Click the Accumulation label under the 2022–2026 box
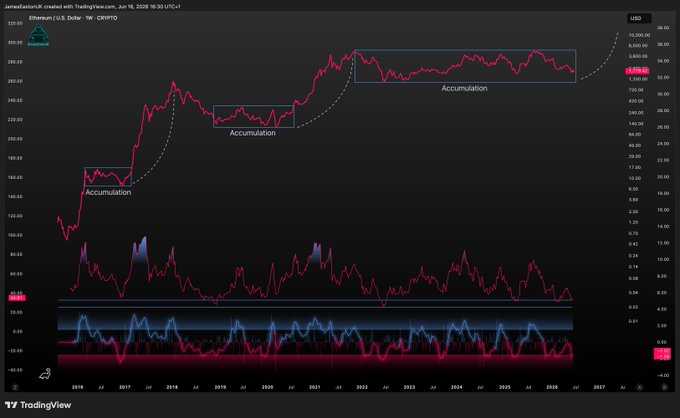 pos(464,88)
